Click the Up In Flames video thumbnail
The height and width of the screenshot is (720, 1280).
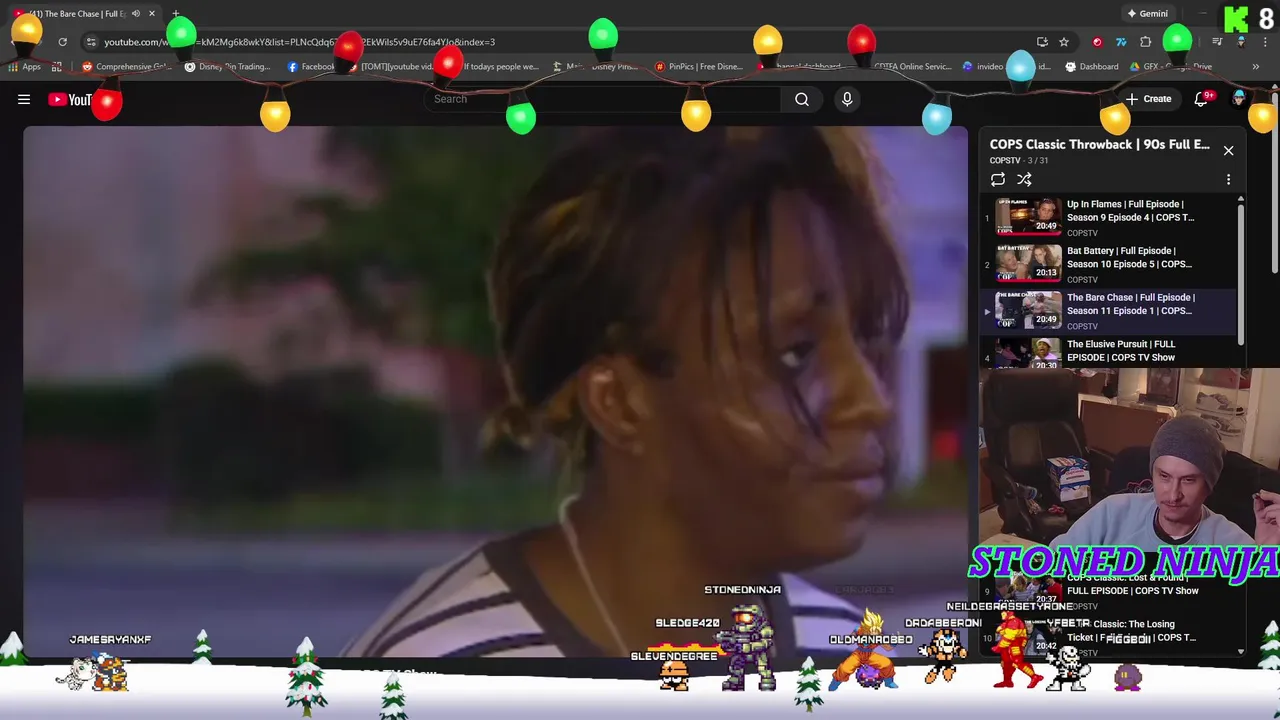coord(1028,216)
